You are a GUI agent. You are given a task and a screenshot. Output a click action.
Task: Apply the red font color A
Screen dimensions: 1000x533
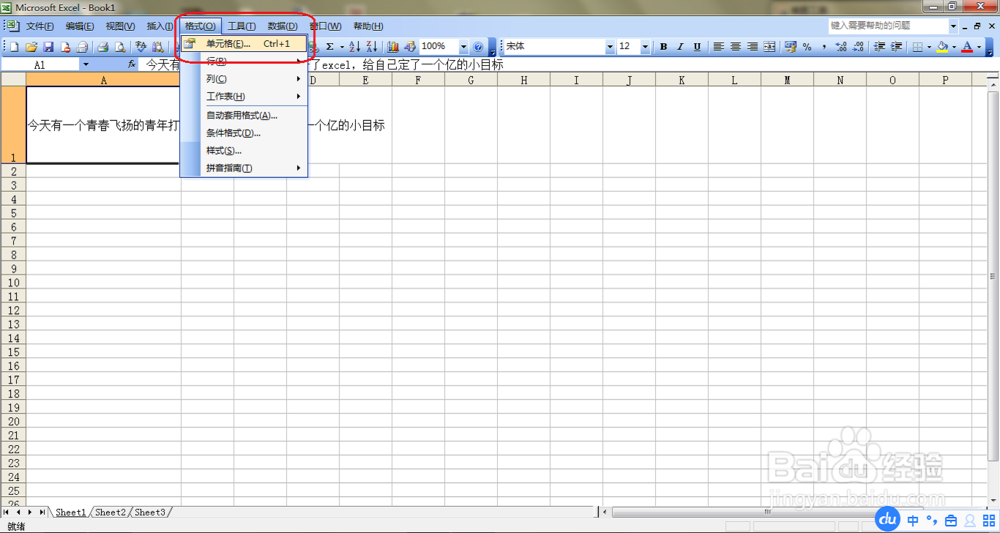pyautogui.click(x=967, y=47)
